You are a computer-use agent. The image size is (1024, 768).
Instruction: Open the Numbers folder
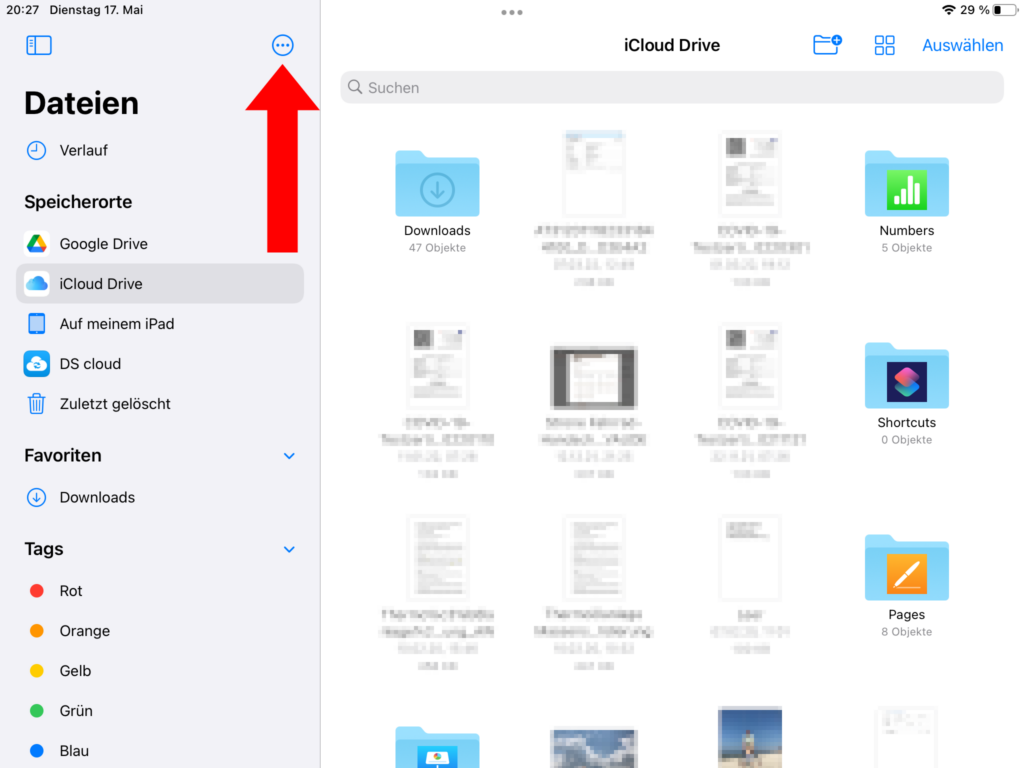point(906,184)
